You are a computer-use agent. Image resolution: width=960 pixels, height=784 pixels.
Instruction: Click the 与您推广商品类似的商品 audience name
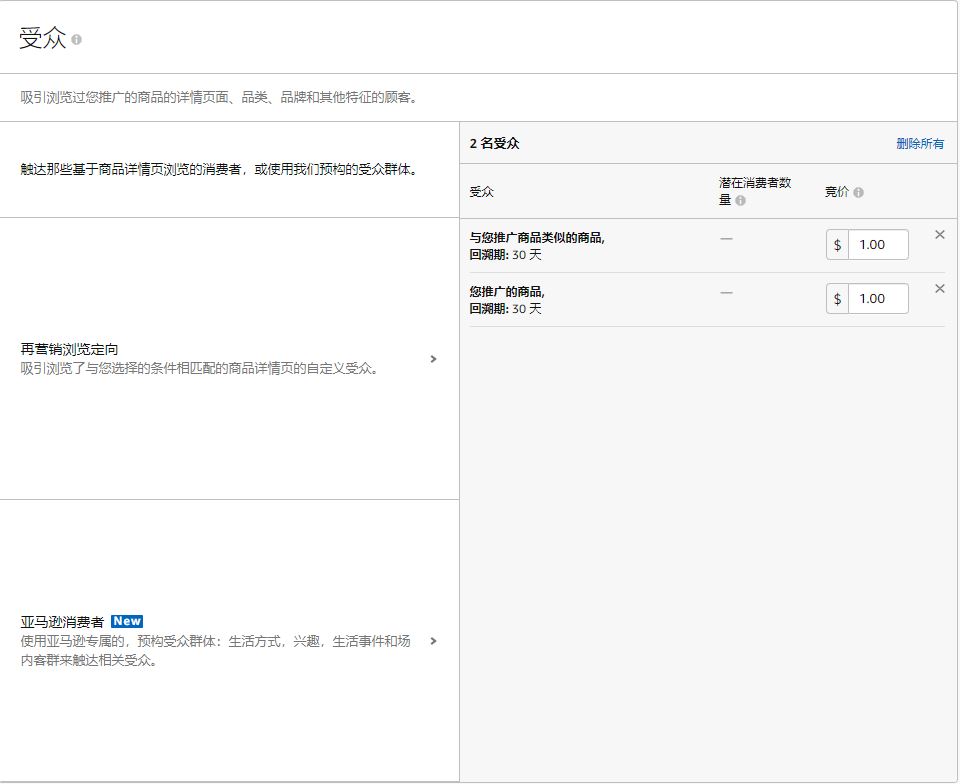[x=537, y=237]
